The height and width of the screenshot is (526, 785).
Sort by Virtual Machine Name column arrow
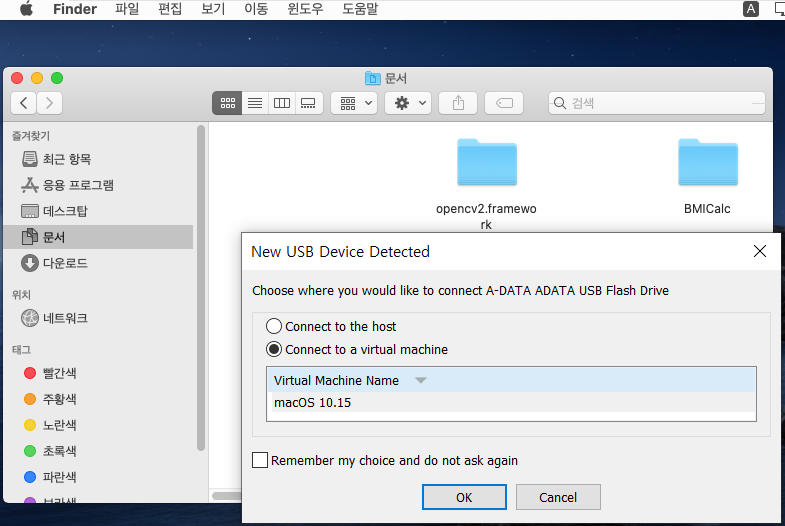pyautogui.click(x=421, y=381)
